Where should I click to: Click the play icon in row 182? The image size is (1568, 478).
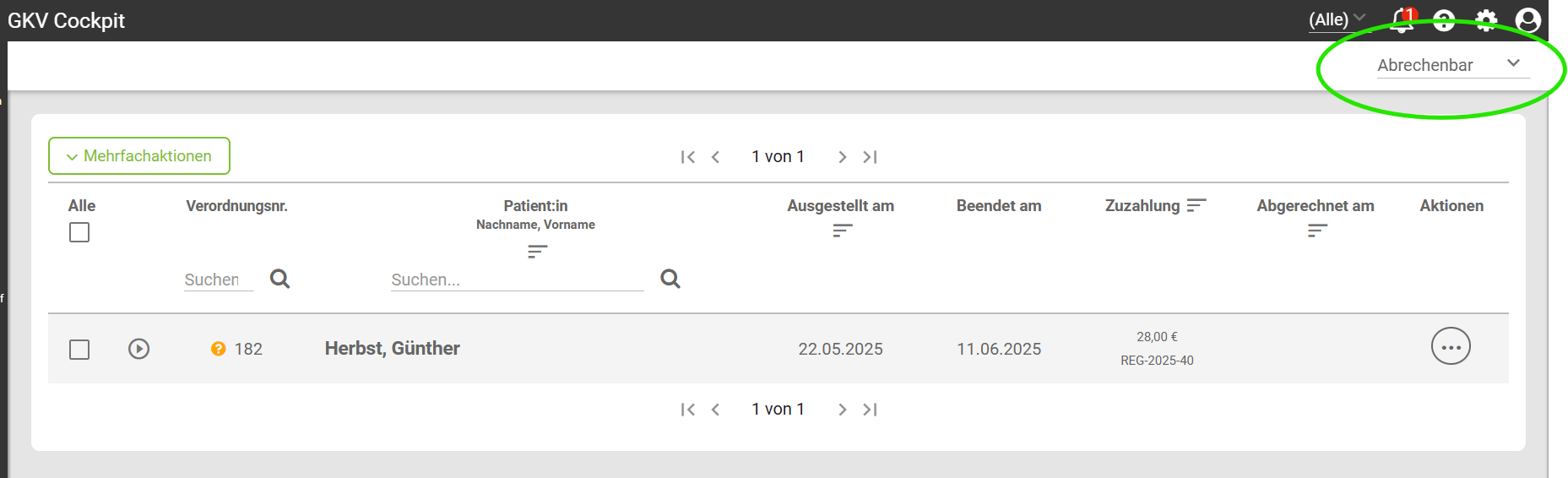(139, 349)
